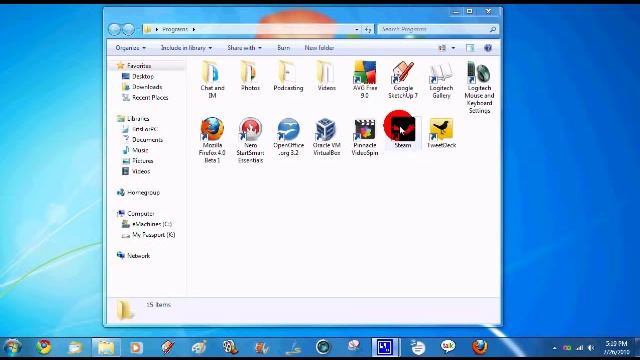Select Computer in the navigation pane
This screenshot has width=640, height=360.
coord(141,214)
